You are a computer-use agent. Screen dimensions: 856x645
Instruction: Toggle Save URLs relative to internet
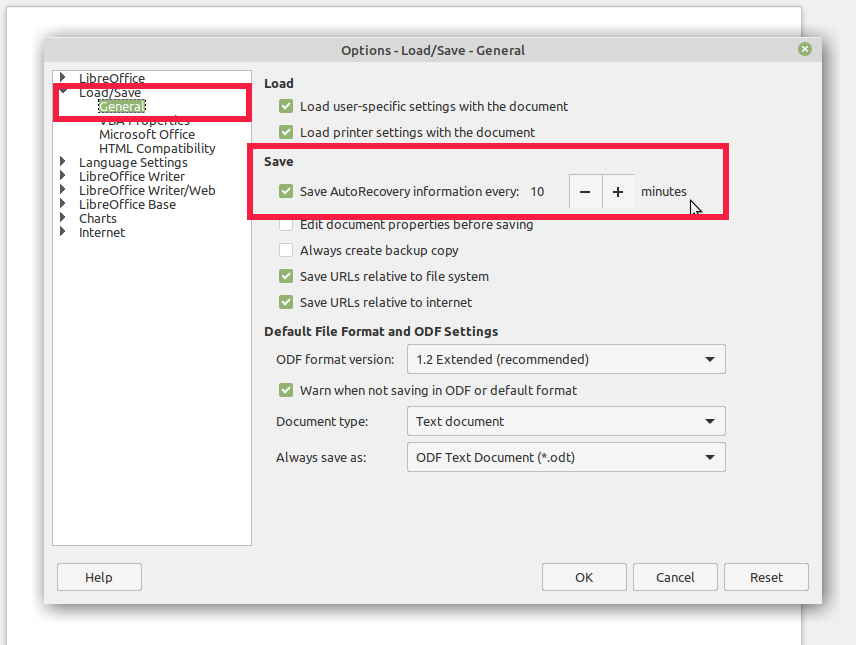[286, 302]
